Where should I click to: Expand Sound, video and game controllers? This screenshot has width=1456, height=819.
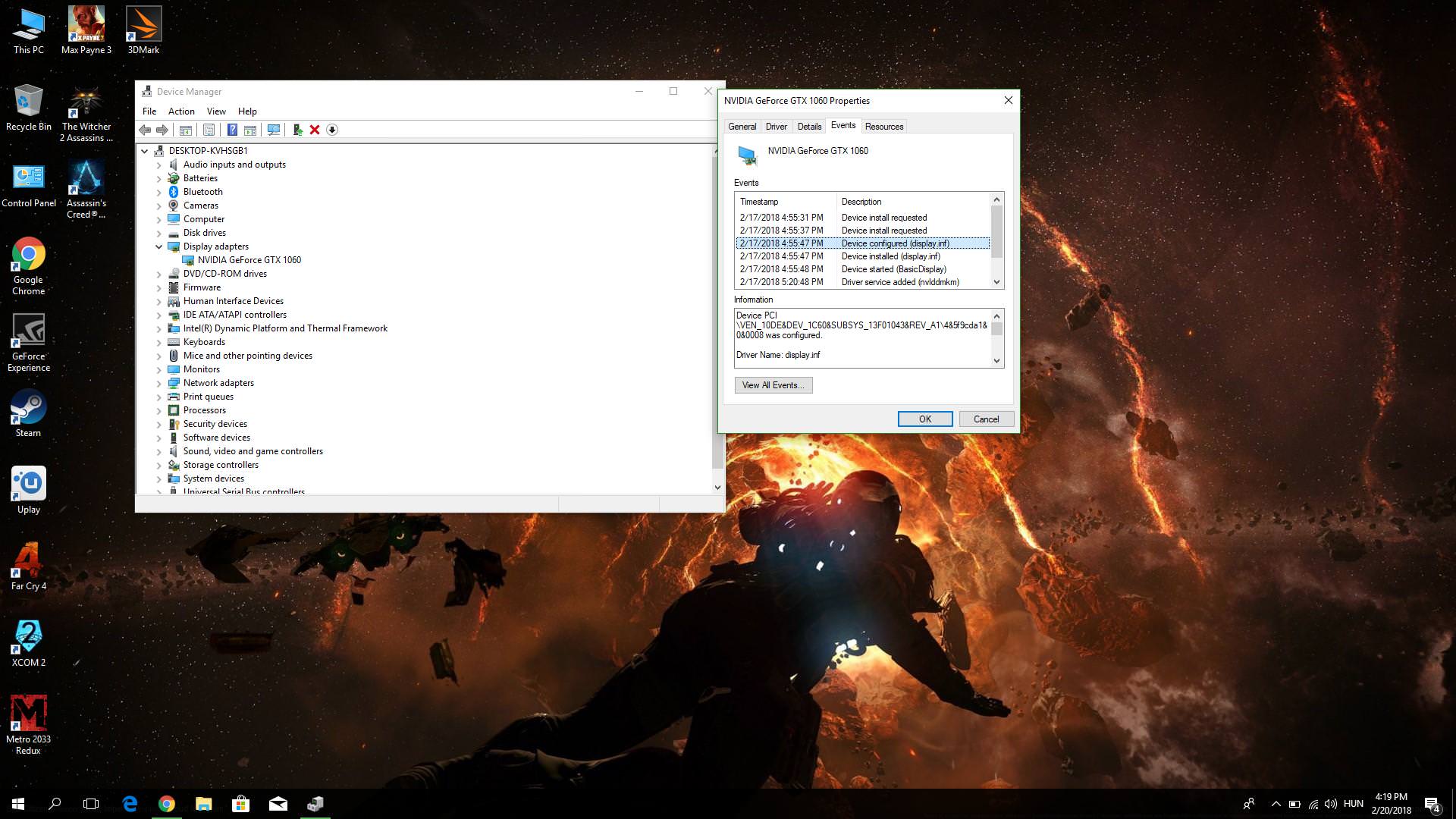coord(158,451)
